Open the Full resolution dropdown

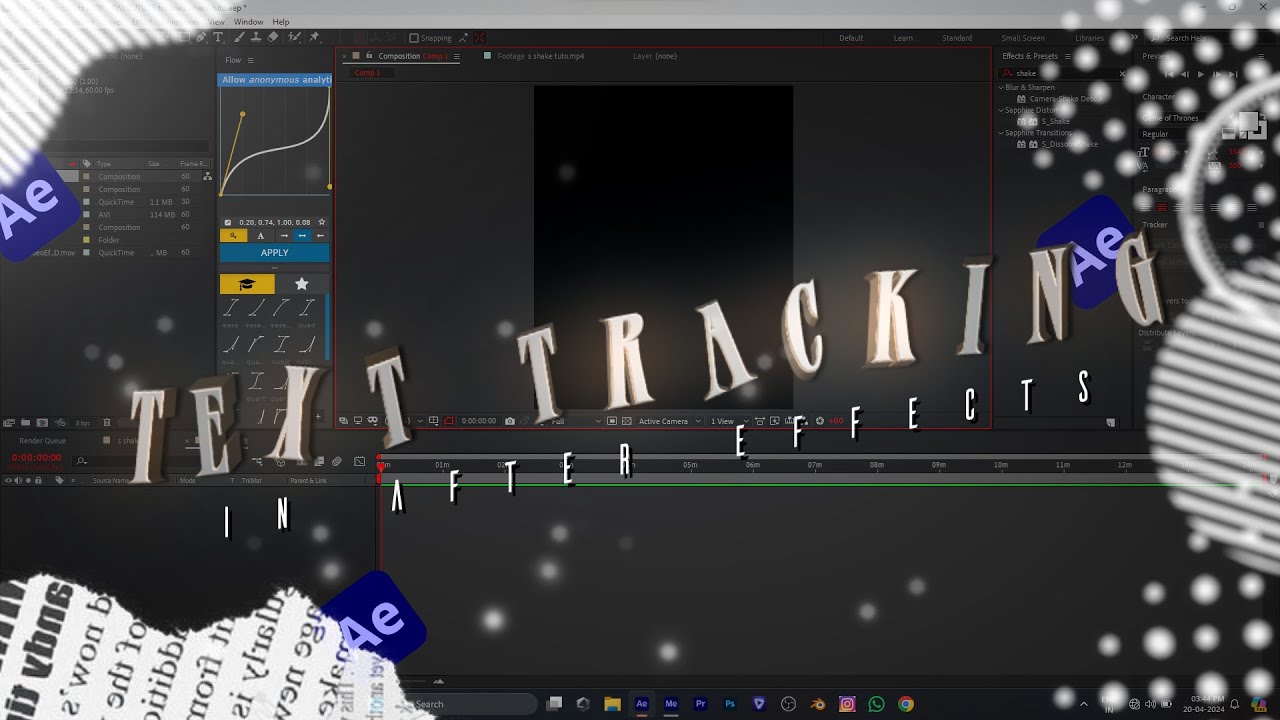575,421
